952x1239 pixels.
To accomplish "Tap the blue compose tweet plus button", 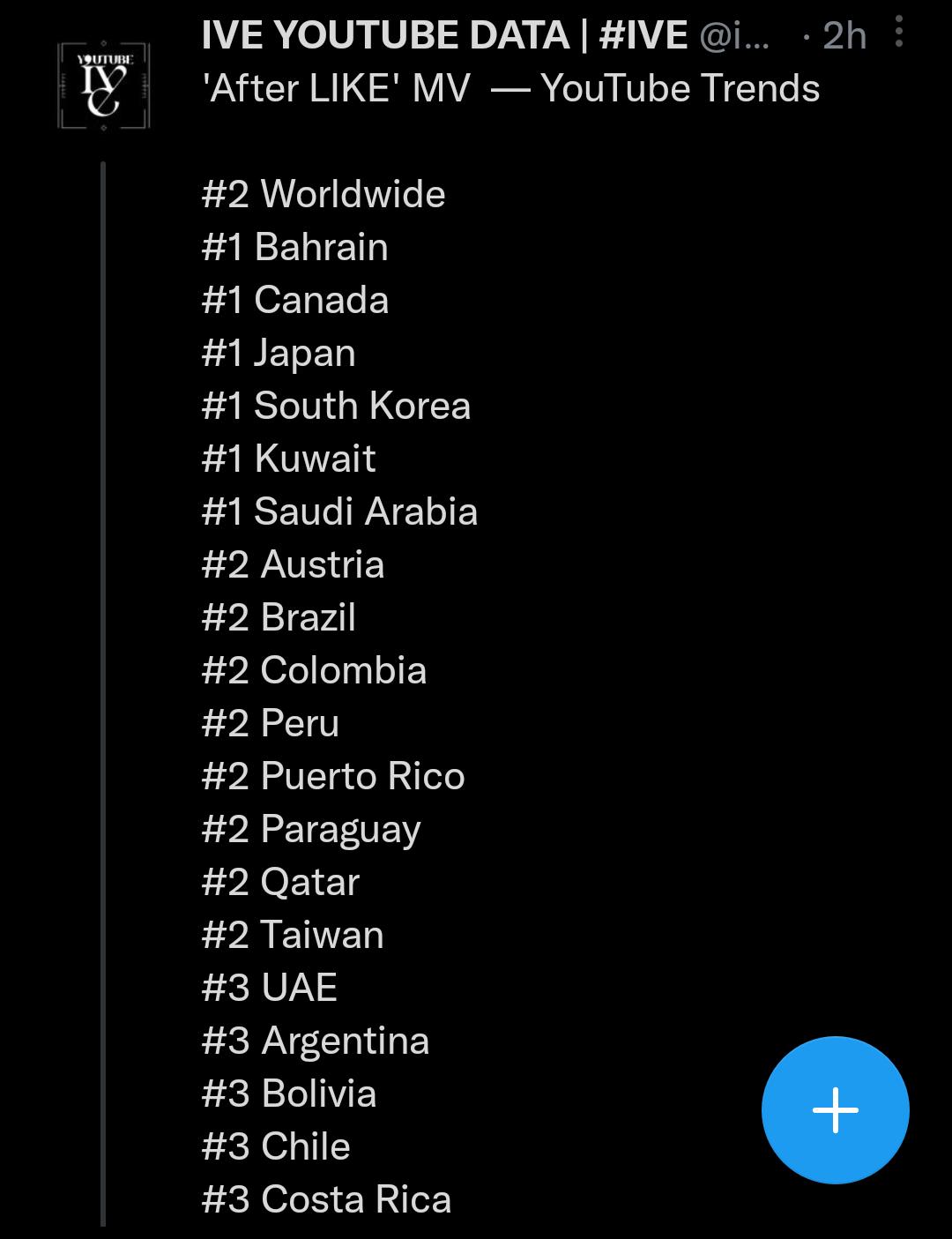I will coord(835,1109).
